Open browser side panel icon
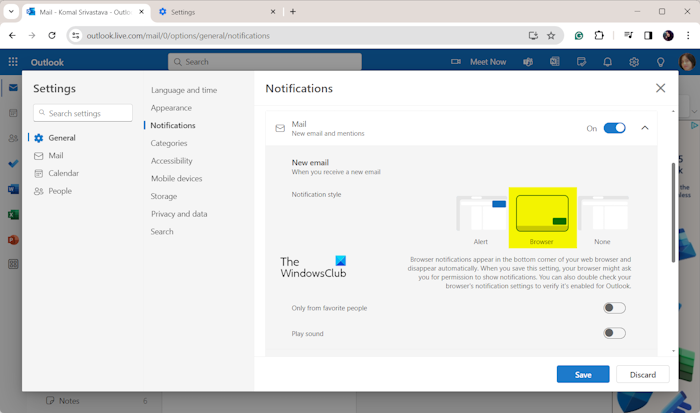Viewport: 700px width, 413px height. click(648, 35)
